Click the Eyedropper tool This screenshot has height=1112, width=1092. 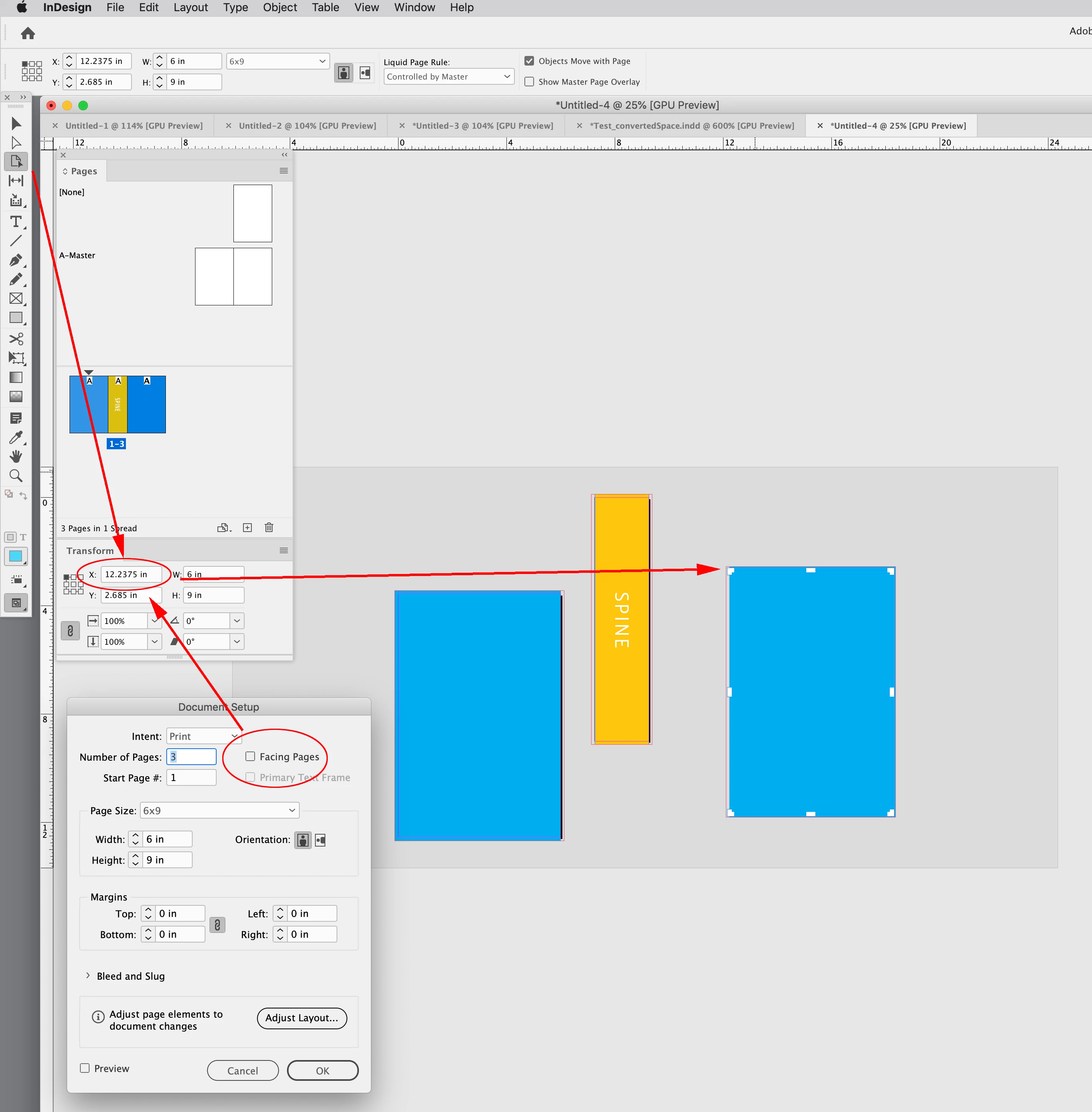point(16,438)
